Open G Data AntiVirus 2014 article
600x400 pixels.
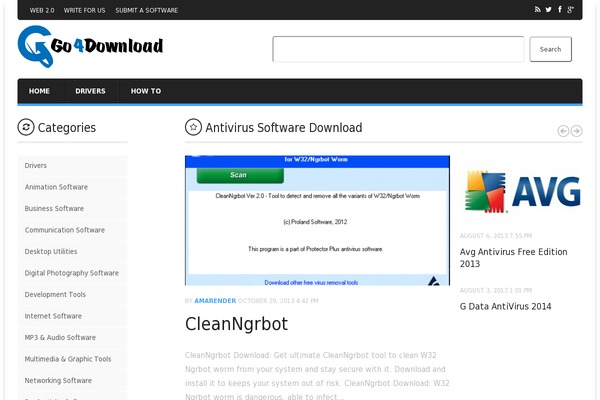click(505, 306)
